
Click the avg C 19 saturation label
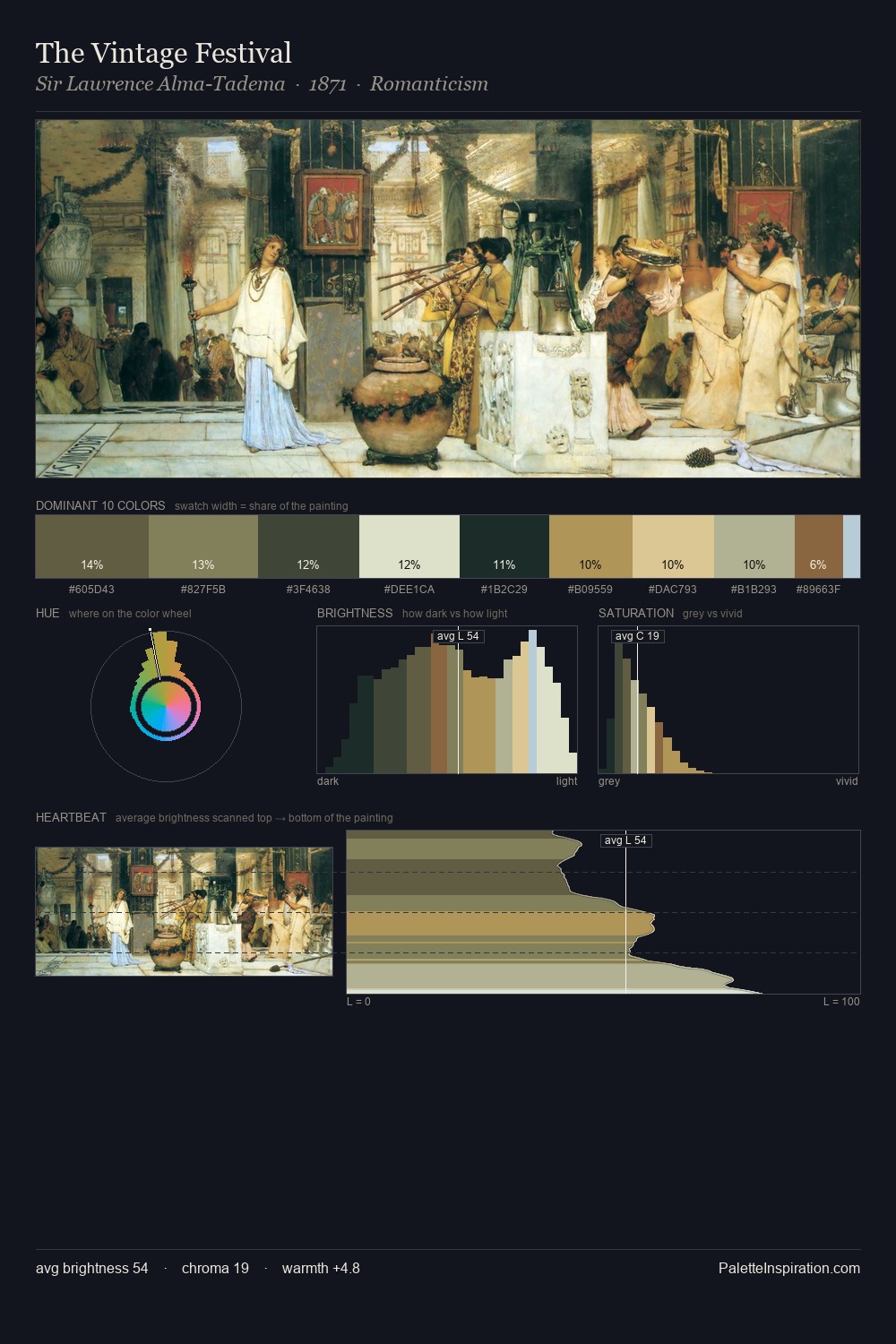click(637, 636)
